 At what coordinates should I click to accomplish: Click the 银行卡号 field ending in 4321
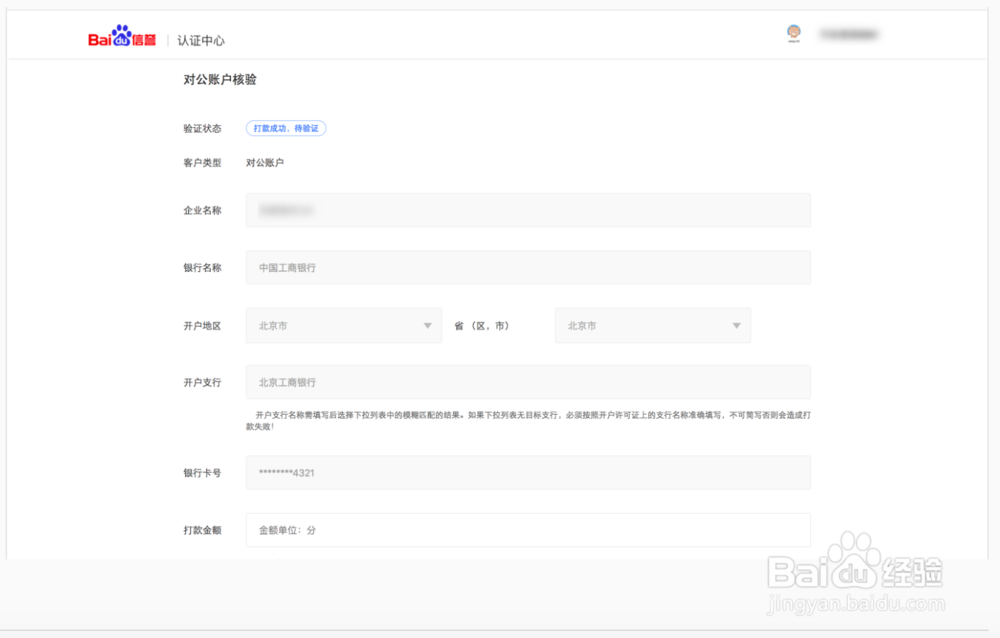click(x=528, y=472)
